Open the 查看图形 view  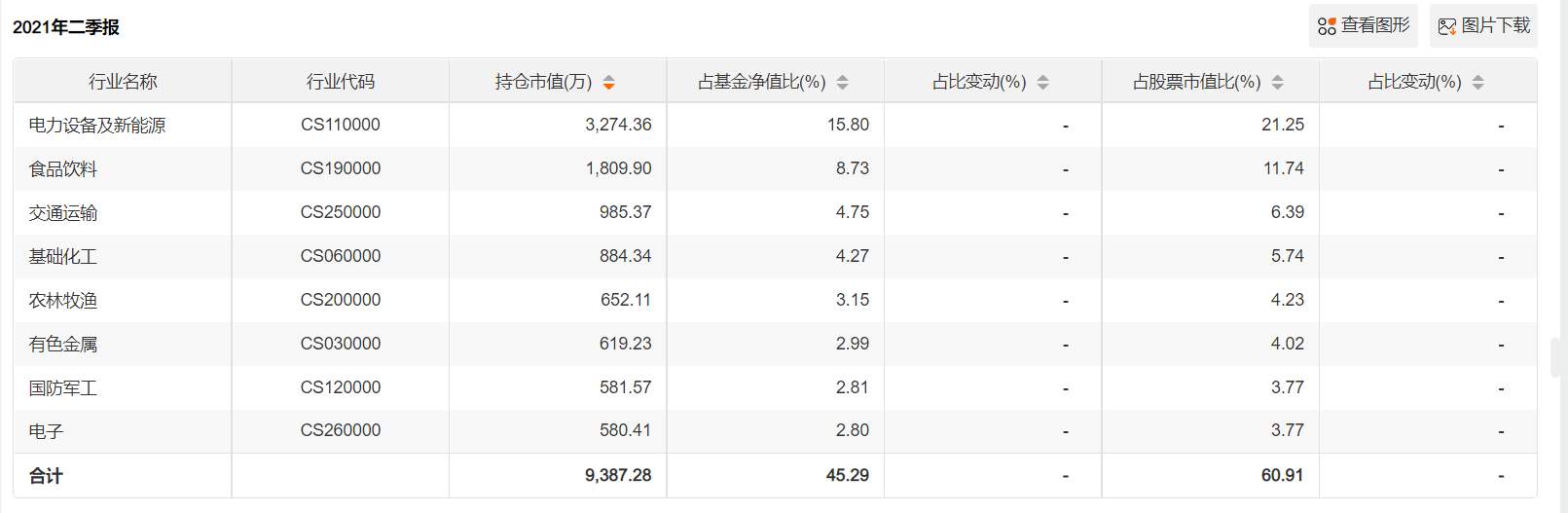(x=1363, y=26)
